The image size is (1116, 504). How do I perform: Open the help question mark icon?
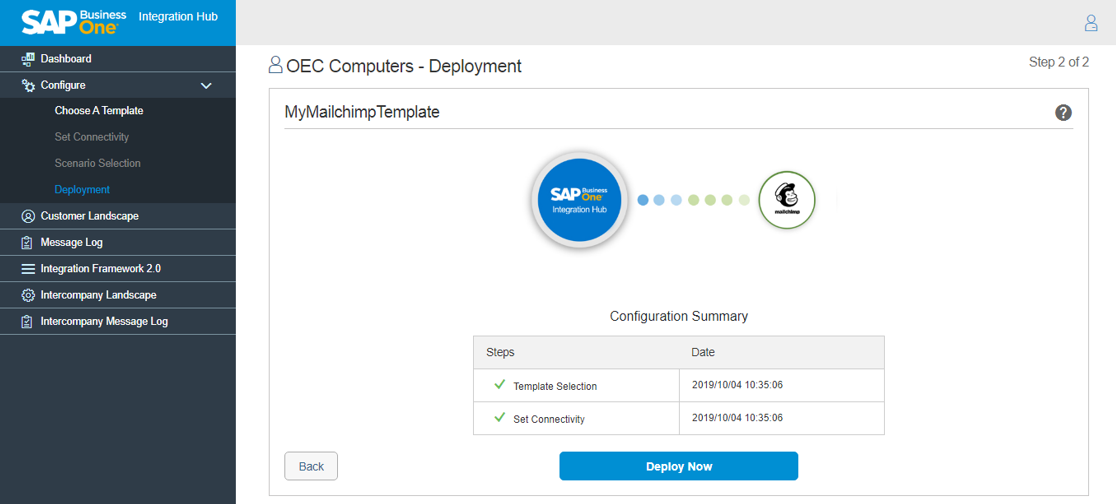coord(1063,113)
